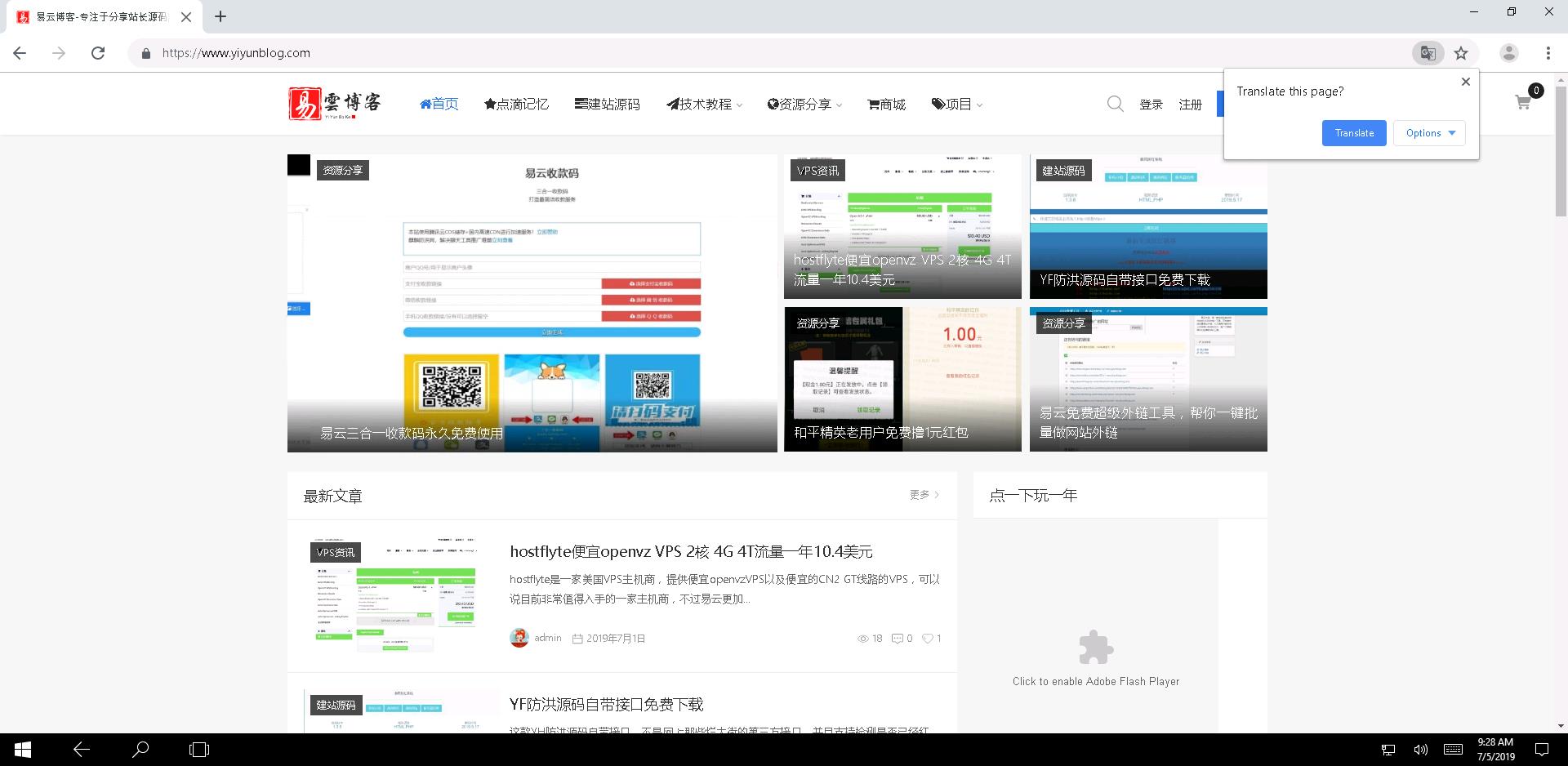Click the network tray icon
The height and width of the screenshot is (766, 1568).
1388,750
